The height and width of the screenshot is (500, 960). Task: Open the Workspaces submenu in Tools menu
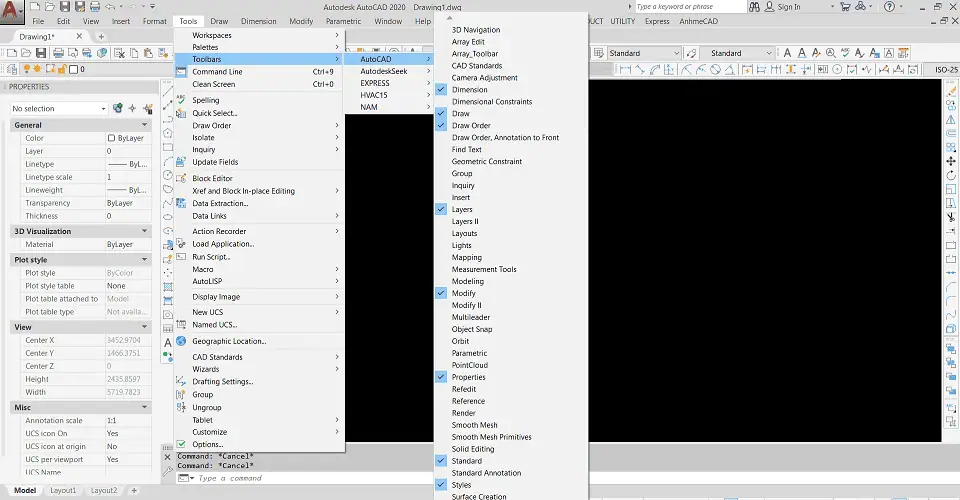click(x=260, y=35)
